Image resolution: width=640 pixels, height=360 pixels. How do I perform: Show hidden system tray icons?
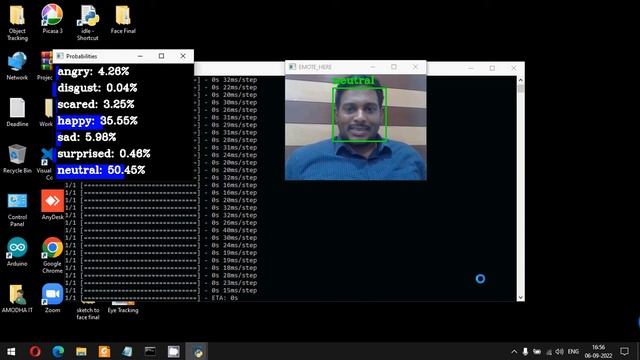click(514, 351)
